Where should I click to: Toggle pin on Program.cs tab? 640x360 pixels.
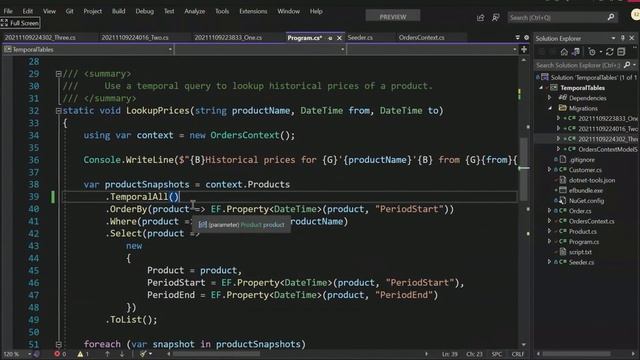330,38
